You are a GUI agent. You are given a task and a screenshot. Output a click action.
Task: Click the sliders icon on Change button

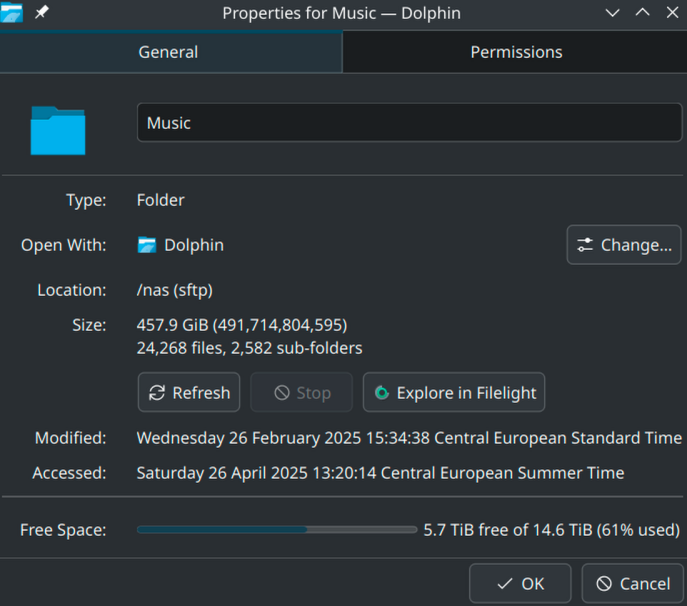tap(585, 245)
